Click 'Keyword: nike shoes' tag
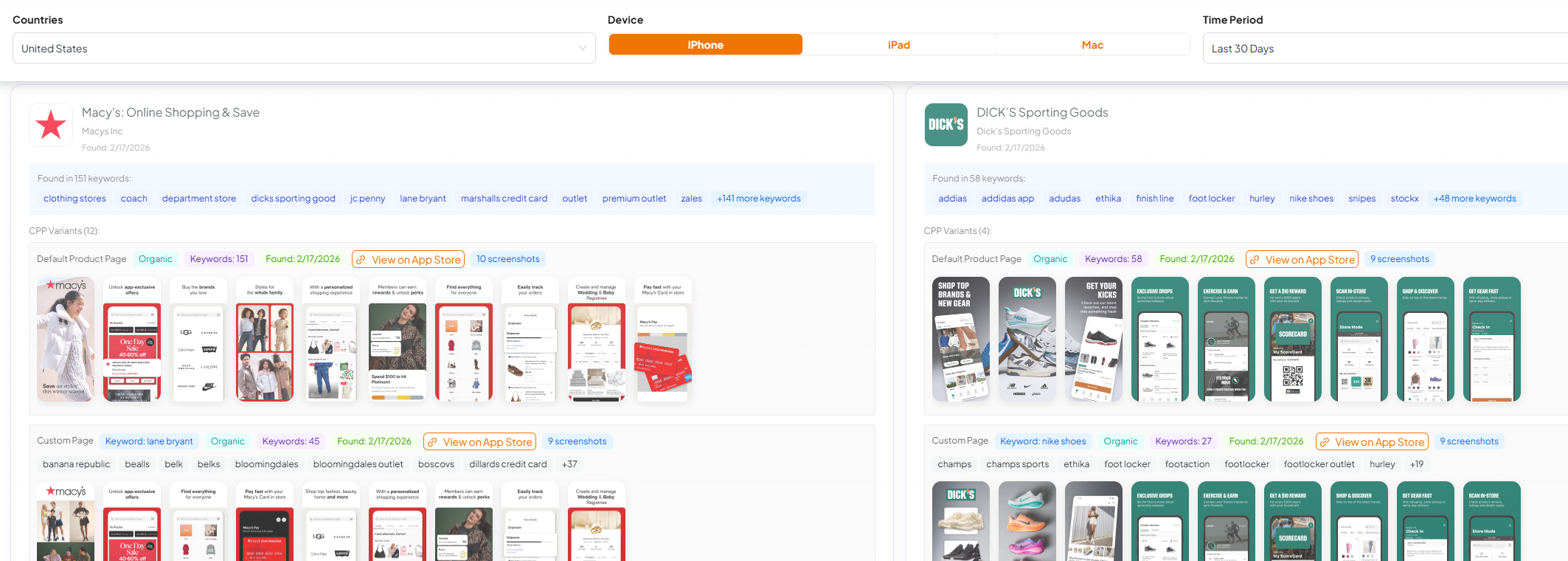 [1043, 441]
